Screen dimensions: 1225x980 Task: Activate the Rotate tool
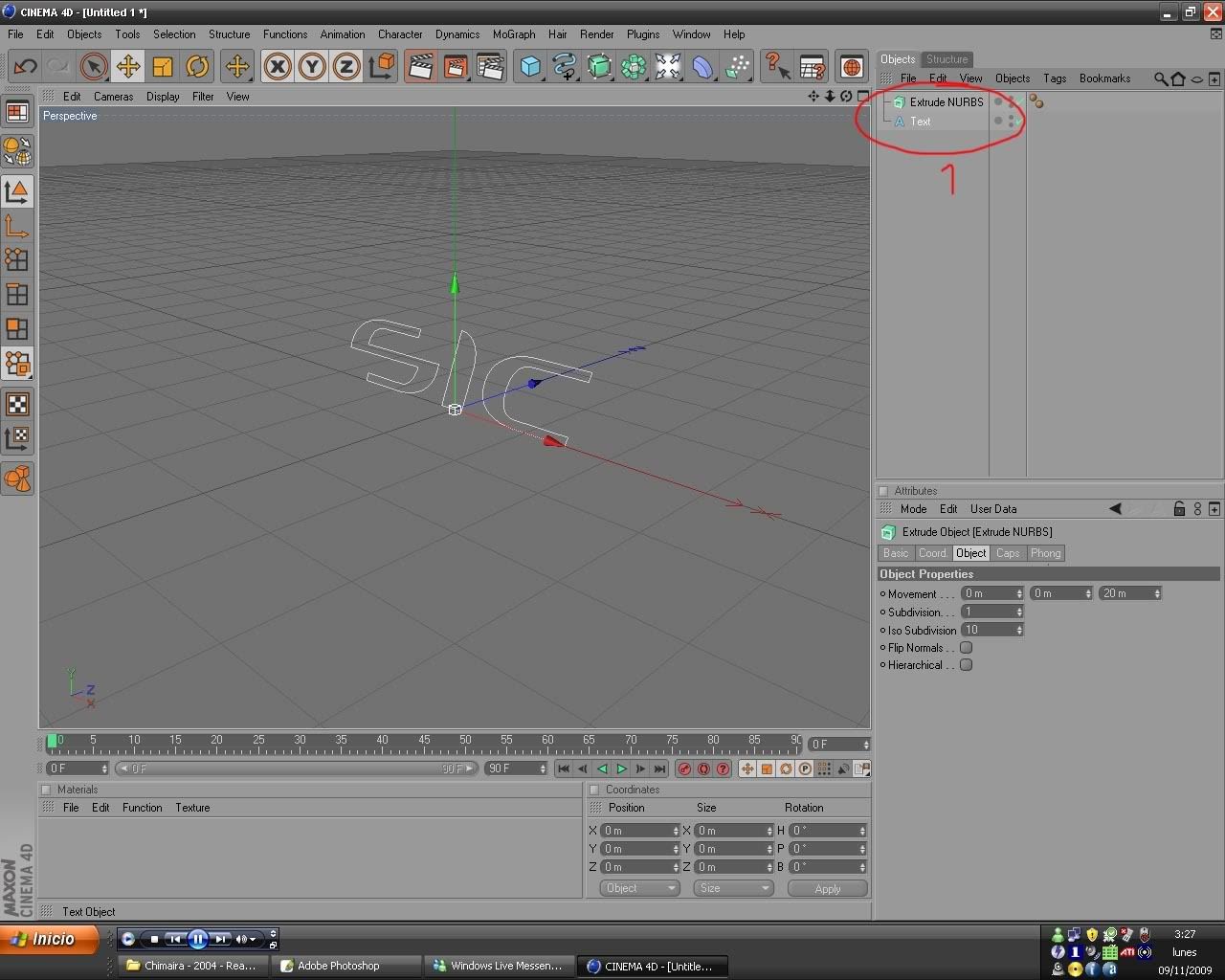196,66
